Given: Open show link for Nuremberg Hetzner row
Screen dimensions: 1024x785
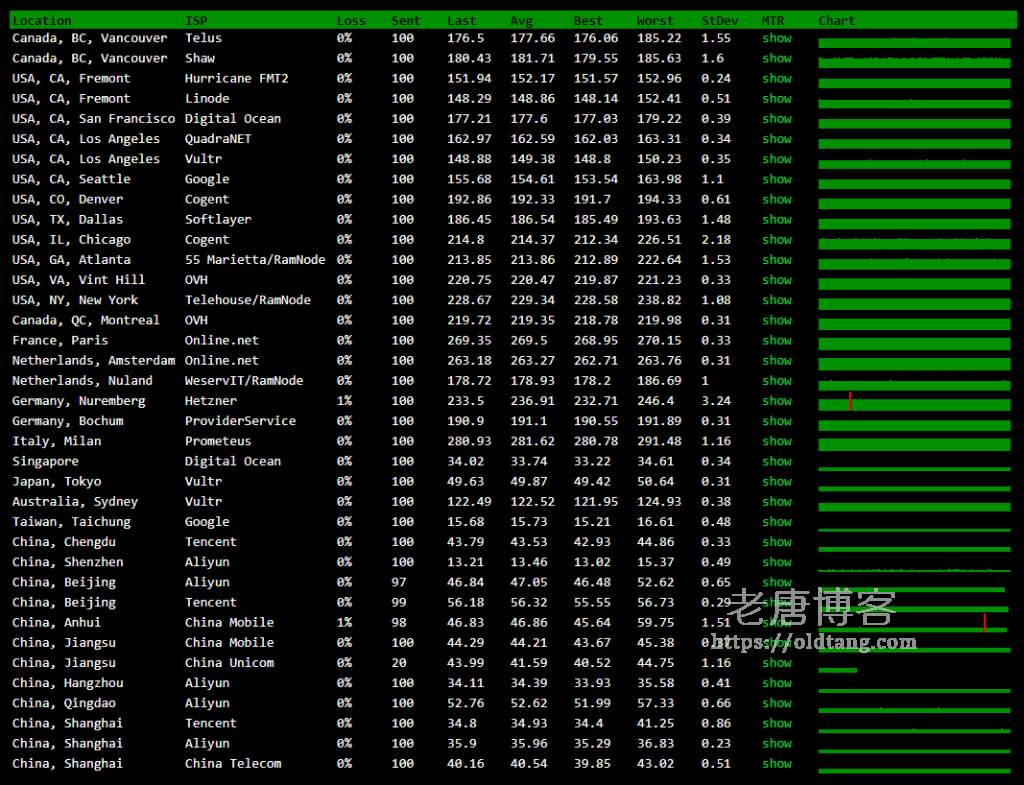Looking at the screenshot, I should pyautogui.click(x=776, y=401).
